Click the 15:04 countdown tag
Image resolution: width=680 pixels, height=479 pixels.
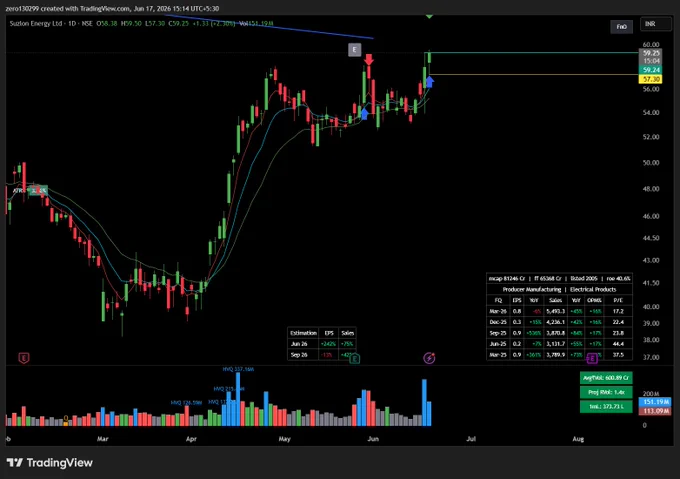(x=651, y=61)
